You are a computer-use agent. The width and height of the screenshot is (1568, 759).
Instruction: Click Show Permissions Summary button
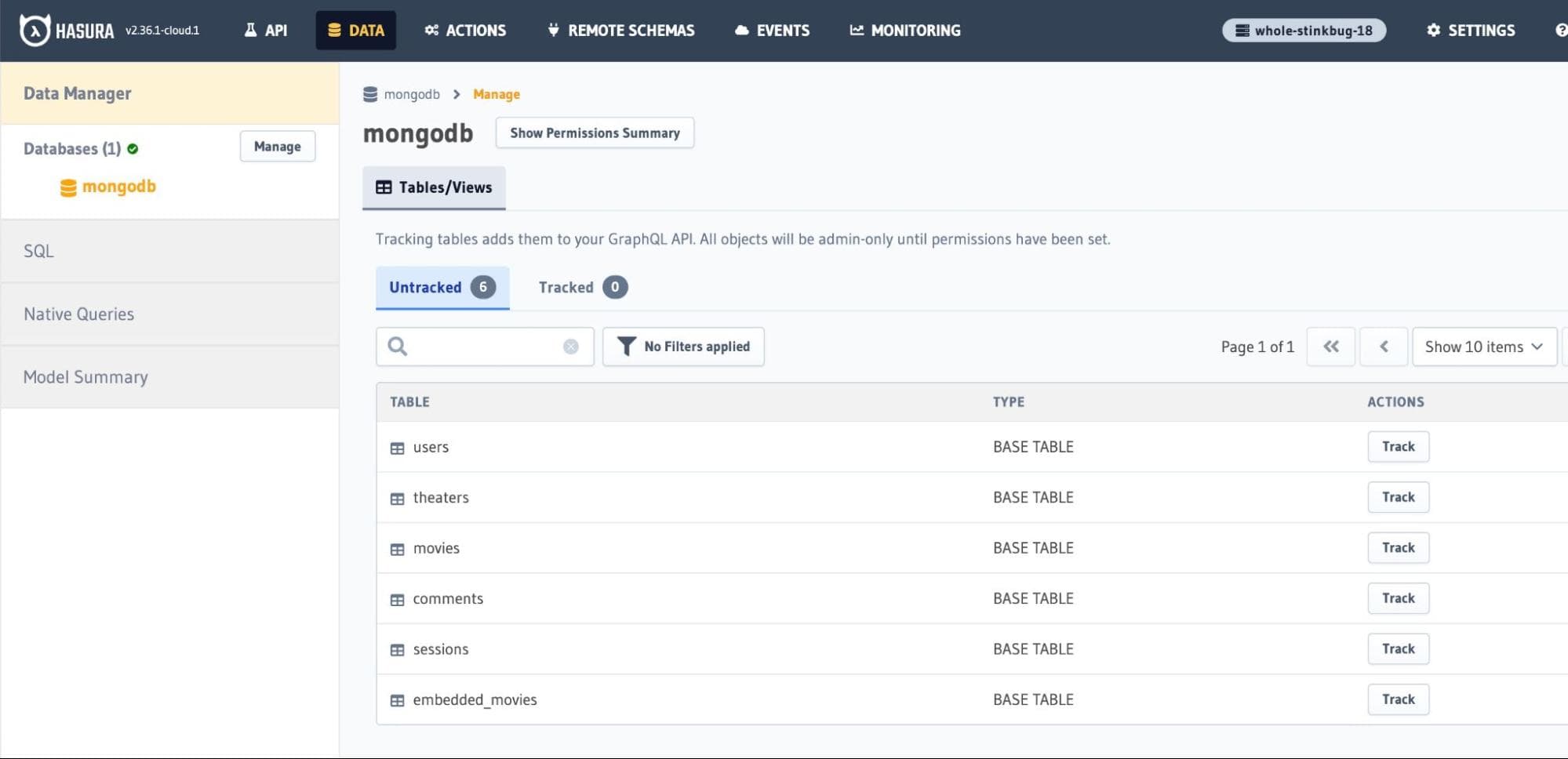(x=595, y=133)
